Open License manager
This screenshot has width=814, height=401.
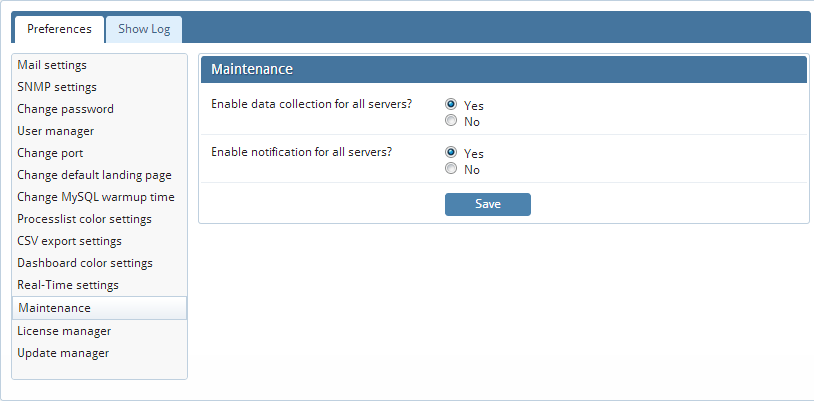coord(64,331)
